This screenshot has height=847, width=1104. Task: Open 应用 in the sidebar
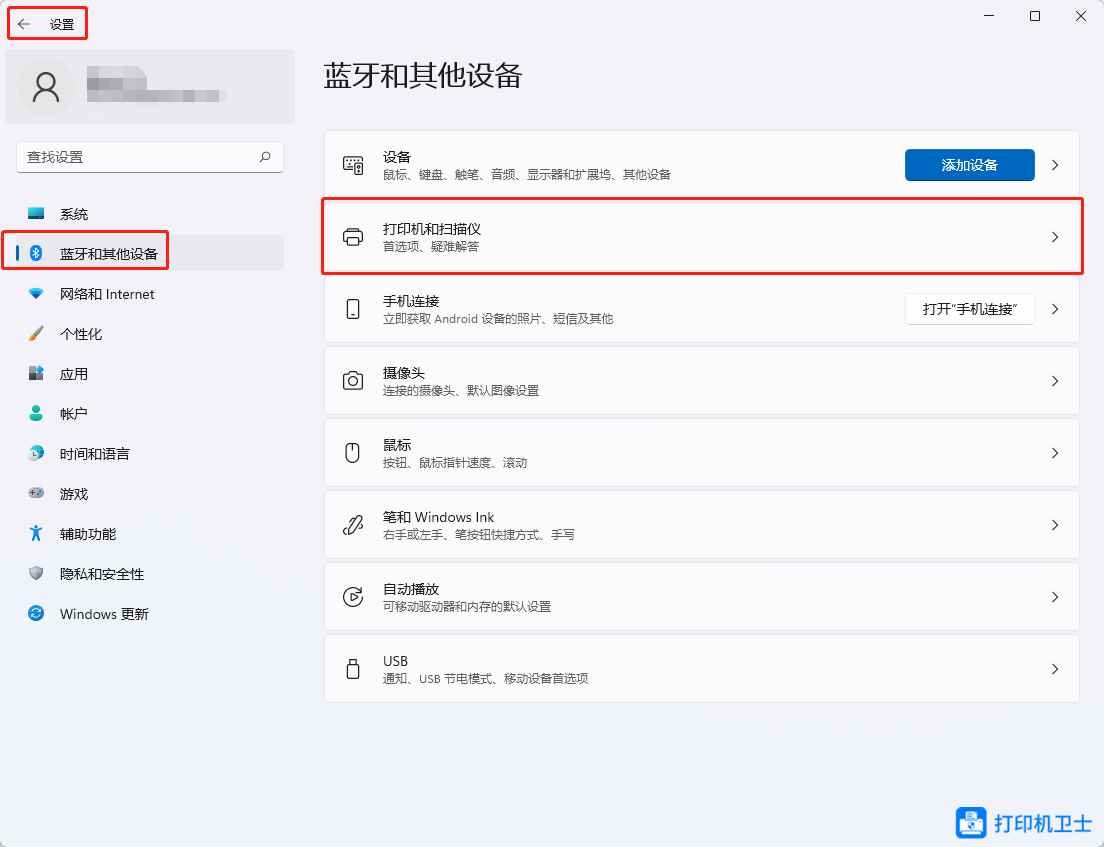[150, 374]
